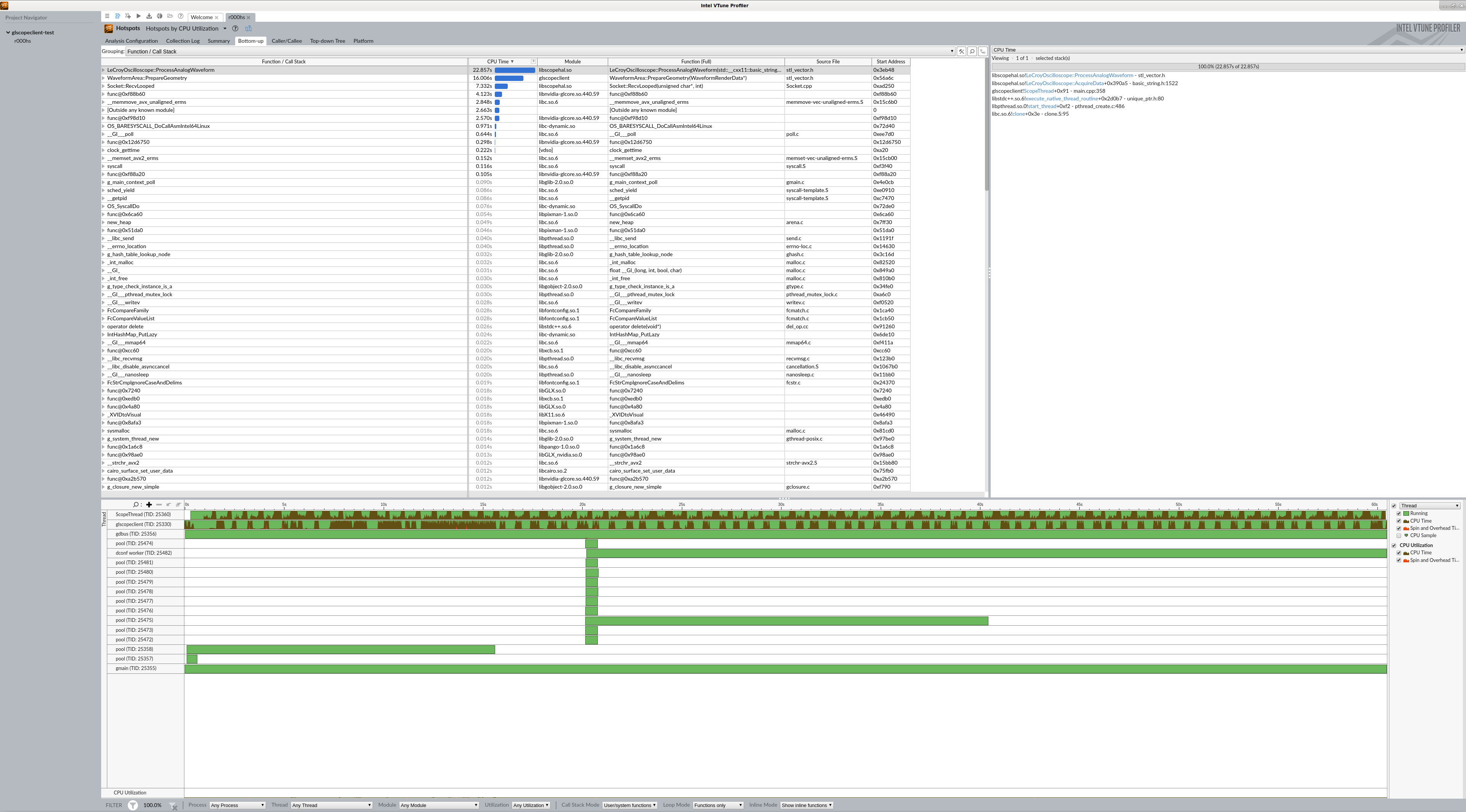This screenshot has width=1466, height=812.
Task: Uncheck Spin and Overhead Time under CPU Utilization
Action: point(1399,561)
